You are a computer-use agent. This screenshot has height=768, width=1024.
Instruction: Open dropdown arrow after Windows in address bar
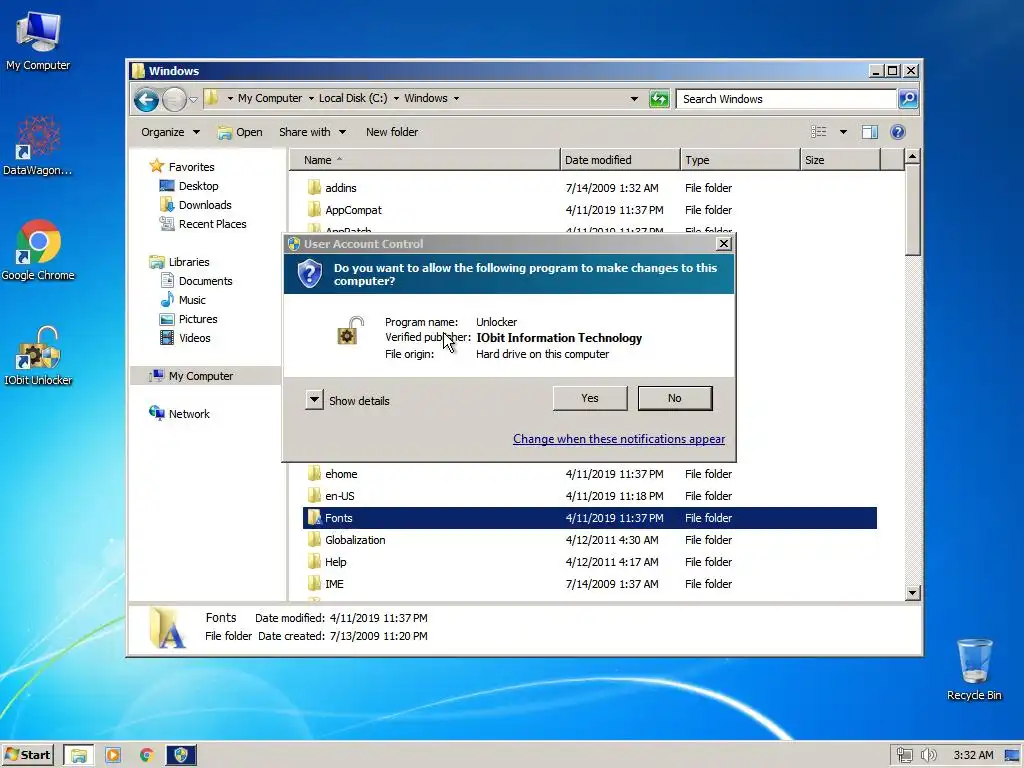[x=456, y=99]
